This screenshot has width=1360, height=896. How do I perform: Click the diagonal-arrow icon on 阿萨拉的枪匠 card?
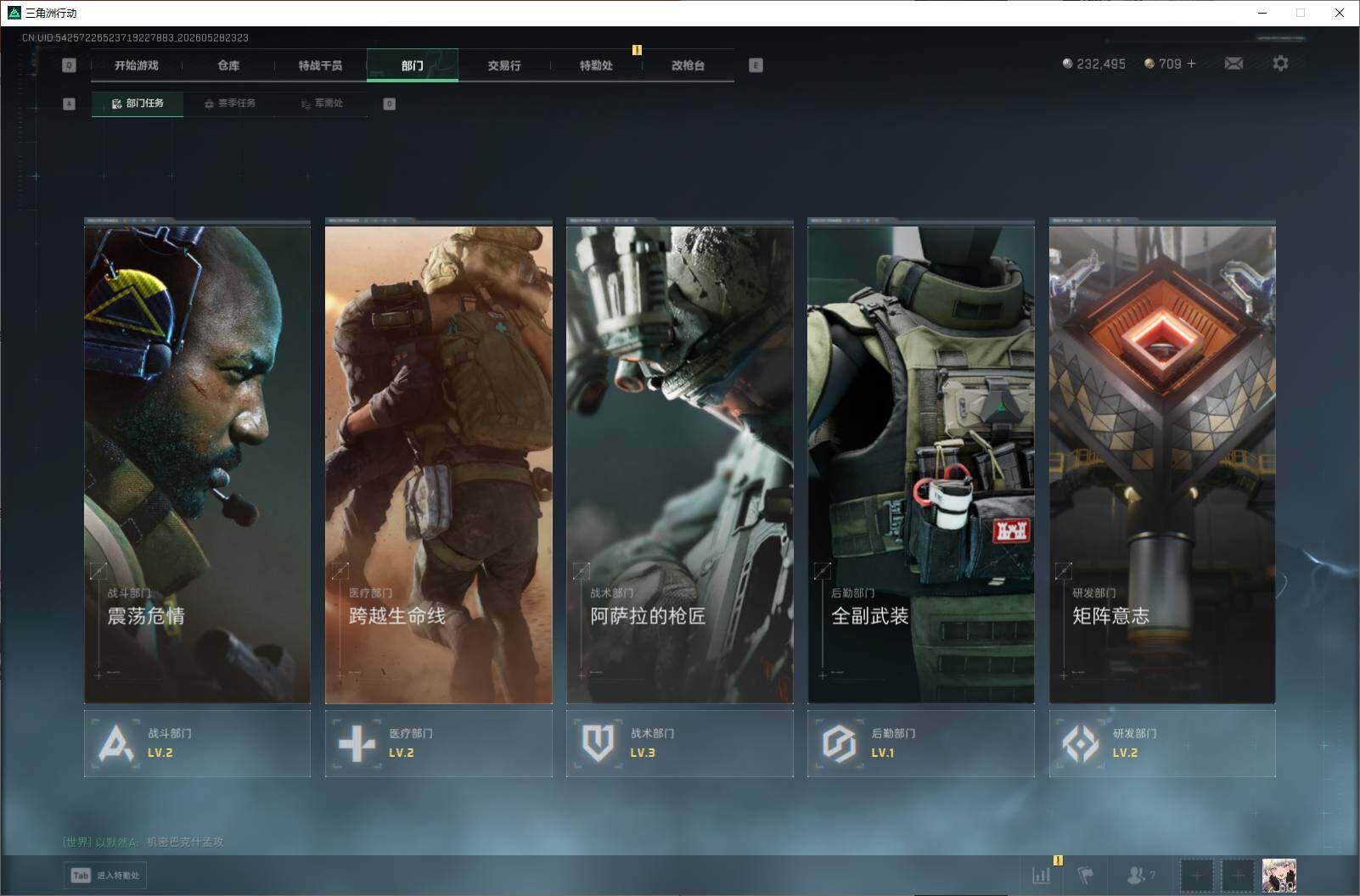coord(581,571)
